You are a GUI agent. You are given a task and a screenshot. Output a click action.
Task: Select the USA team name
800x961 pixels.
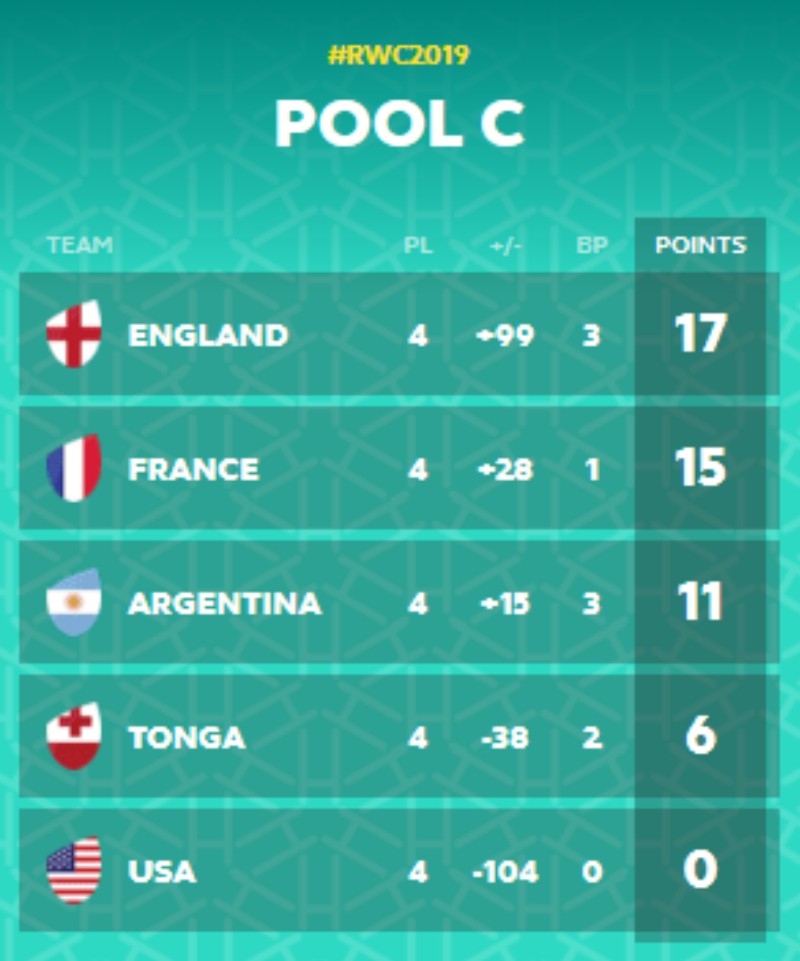coord(162,872)
